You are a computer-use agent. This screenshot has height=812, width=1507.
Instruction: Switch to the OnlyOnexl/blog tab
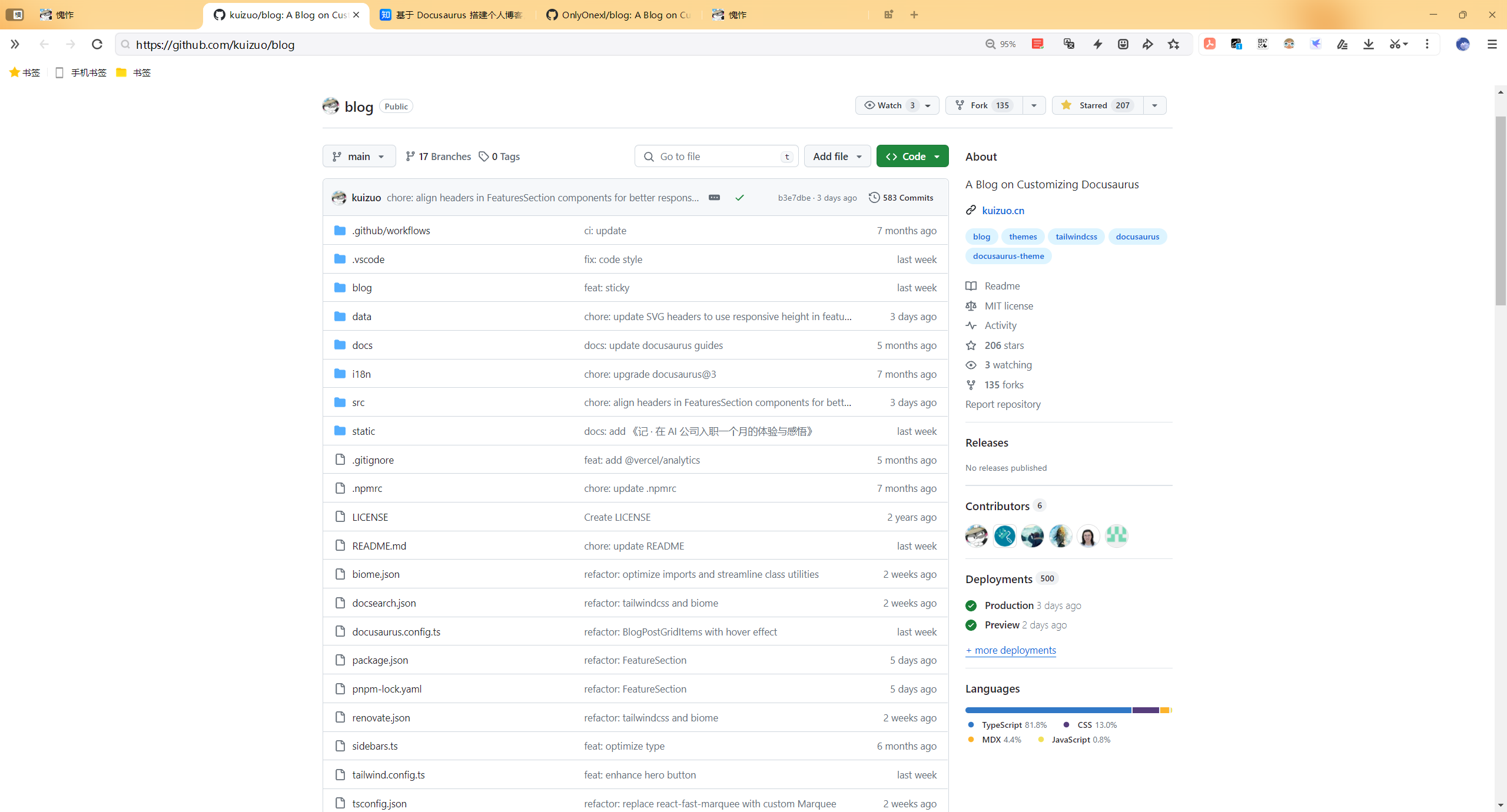(618, 15)
